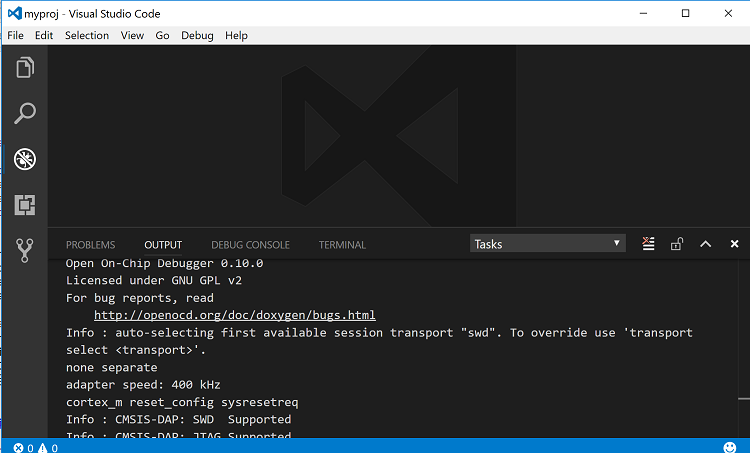The width and height of the screenshot is (750, 453).
Task: Open the Explorer view in activity bar
Action: [x=24, y=68]
